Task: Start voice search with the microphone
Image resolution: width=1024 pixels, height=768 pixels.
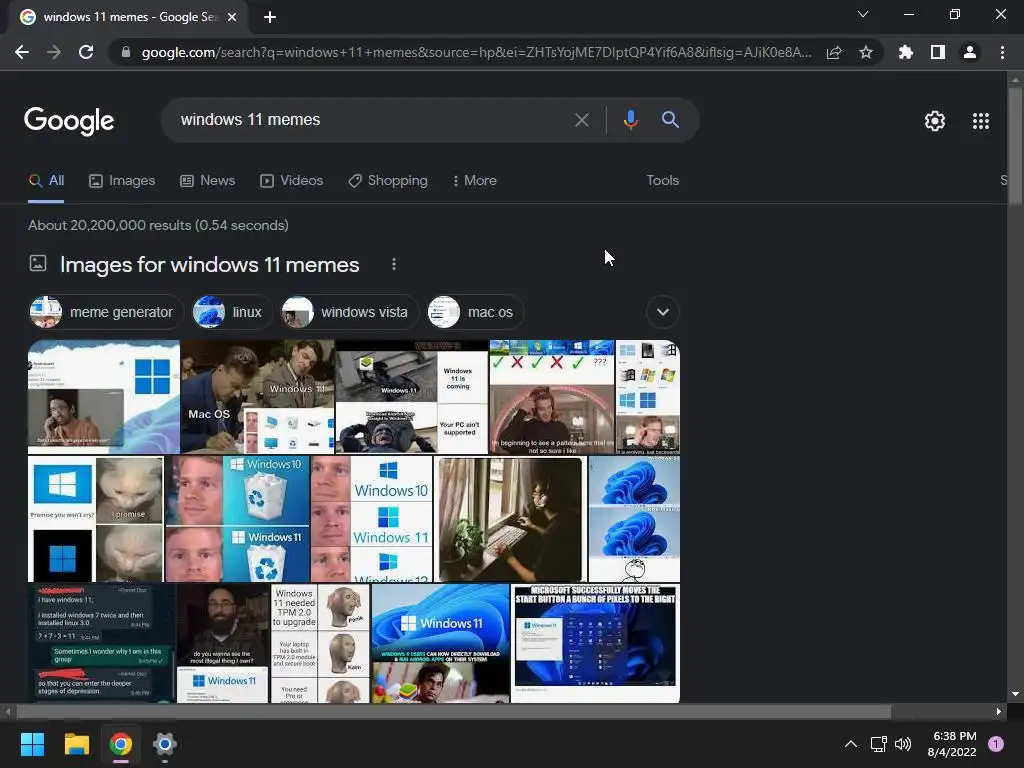Action: coord(630,120)
